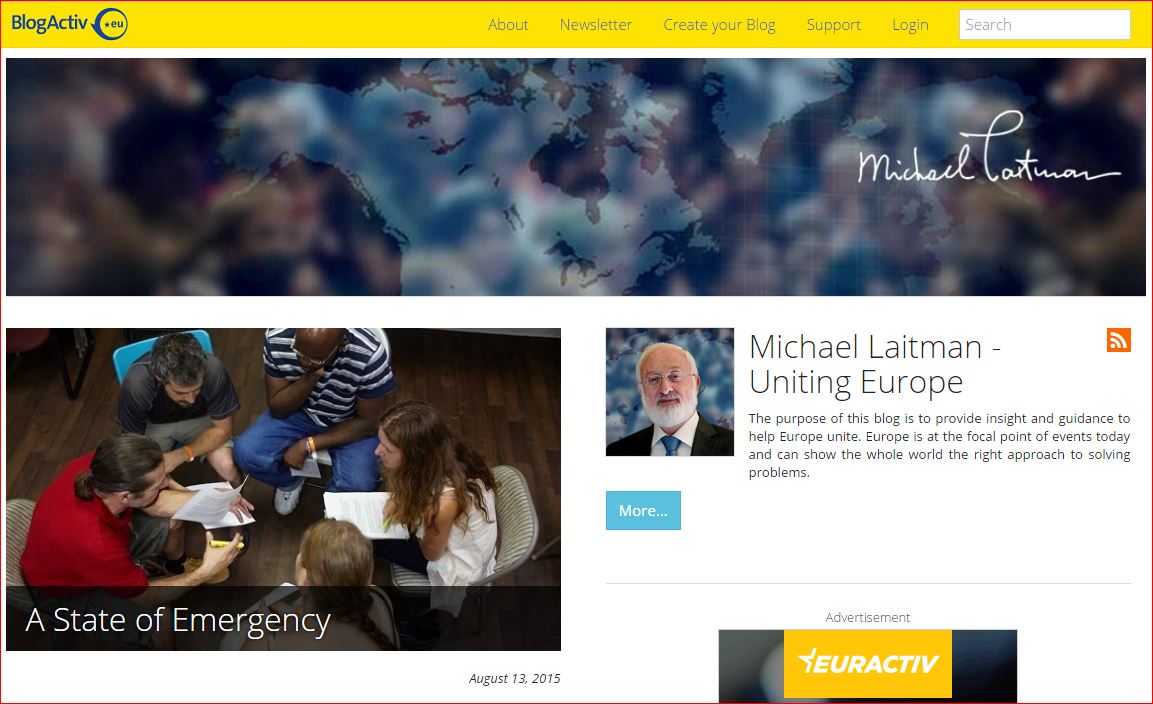The image size is (1153, 704).
Task: Click the BlogActiv.eu logo
Action: click(69, 24)
